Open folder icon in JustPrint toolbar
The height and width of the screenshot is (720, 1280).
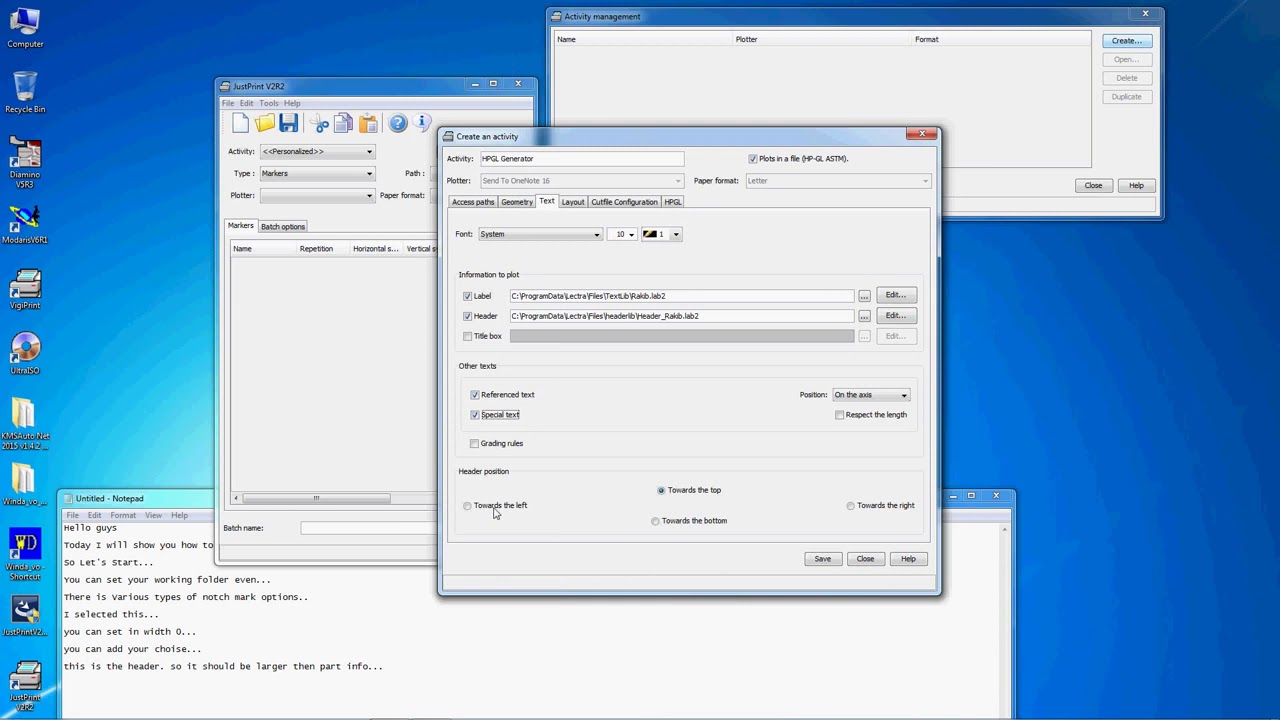click(x=264, y=123)
